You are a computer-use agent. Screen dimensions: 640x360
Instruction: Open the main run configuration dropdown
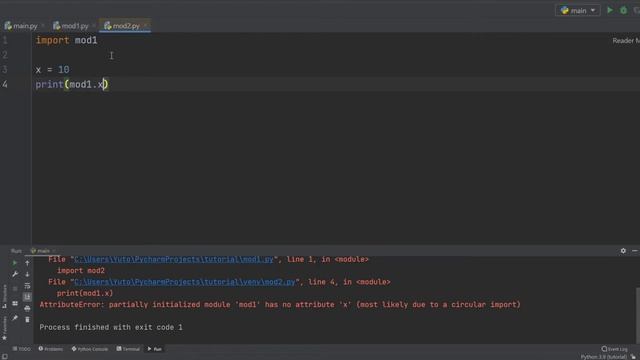tap(578, 11)
